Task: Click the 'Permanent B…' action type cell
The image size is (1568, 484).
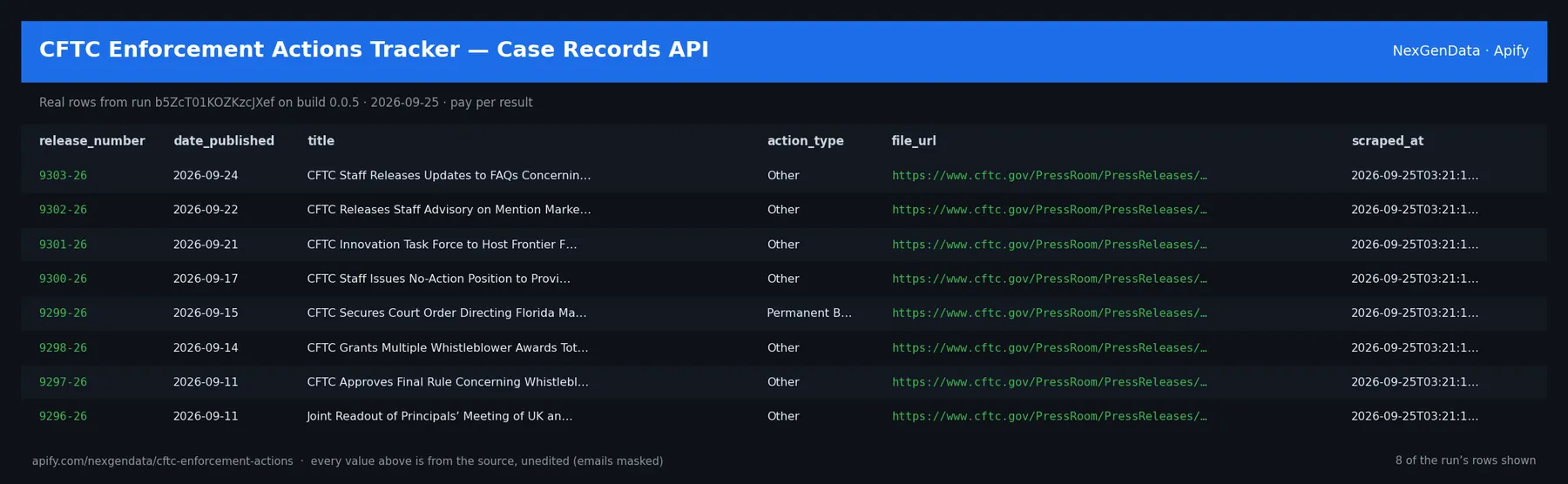Action: pyautogui.click(x=809, y=313)
